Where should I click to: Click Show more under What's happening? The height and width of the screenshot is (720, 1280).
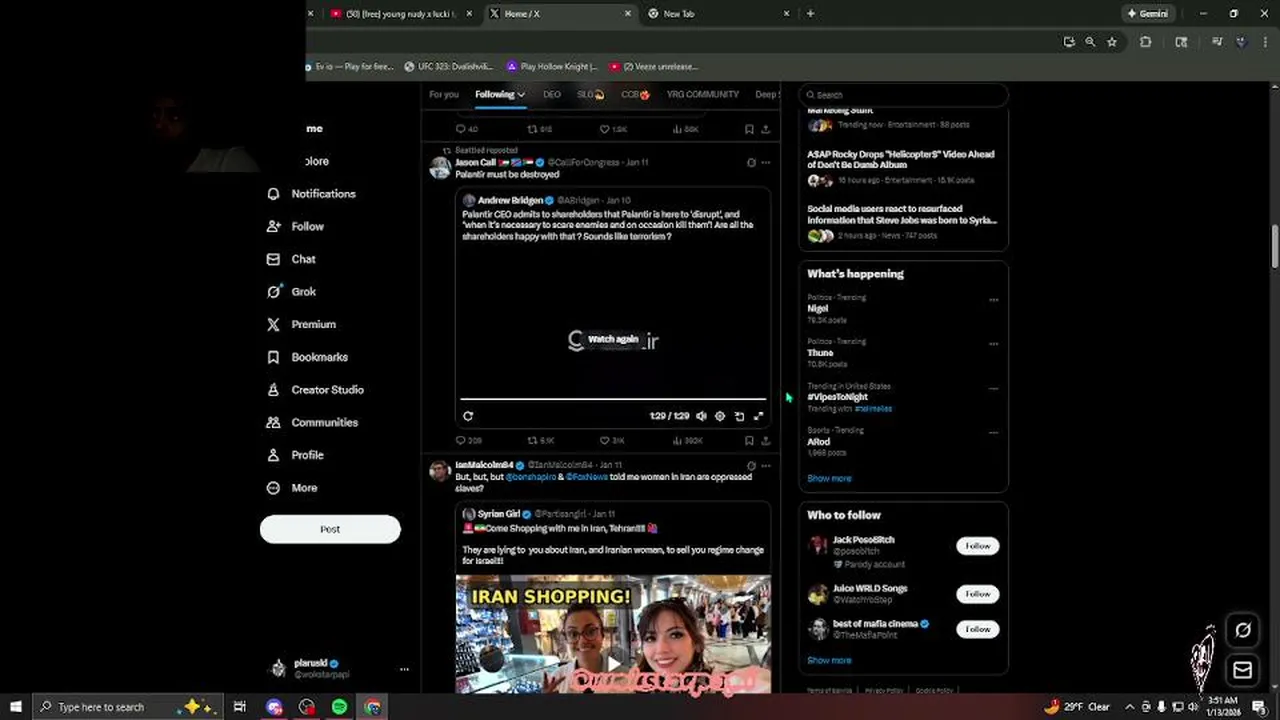click(x=829, y=478)
